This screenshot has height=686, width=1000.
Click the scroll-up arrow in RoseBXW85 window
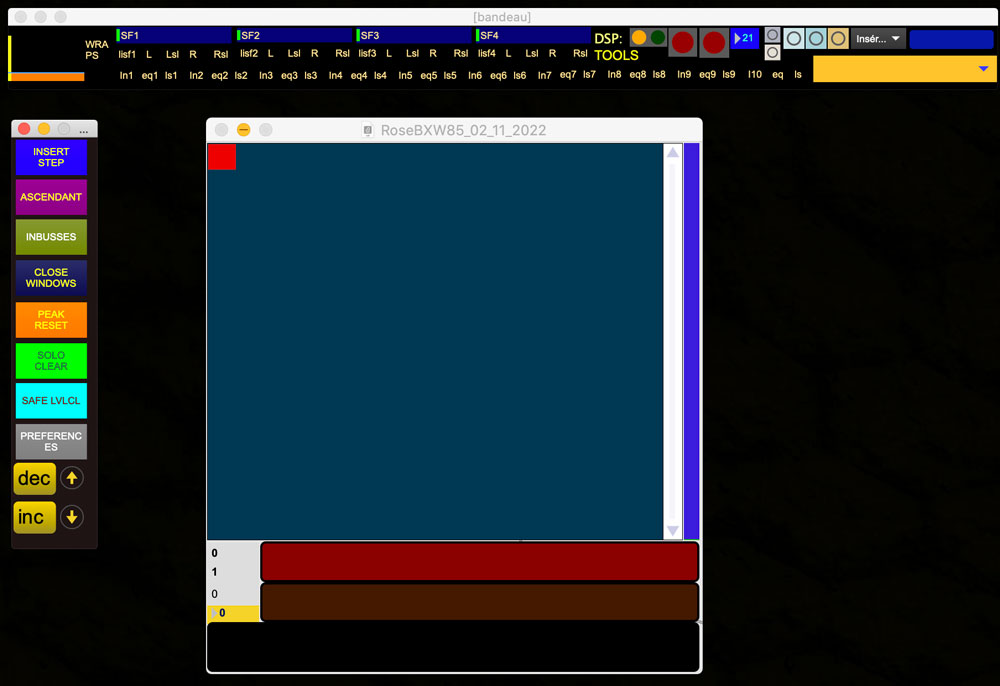coord(673,153)
